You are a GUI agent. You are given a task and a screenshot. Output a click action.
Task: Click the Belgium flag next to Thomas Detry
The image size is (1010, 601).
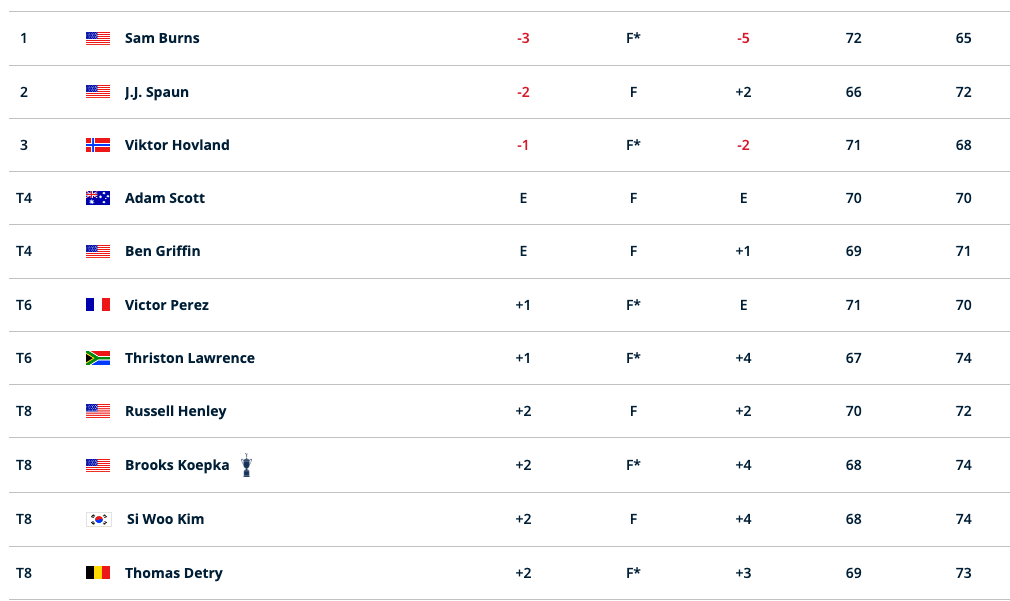point(98,573)
